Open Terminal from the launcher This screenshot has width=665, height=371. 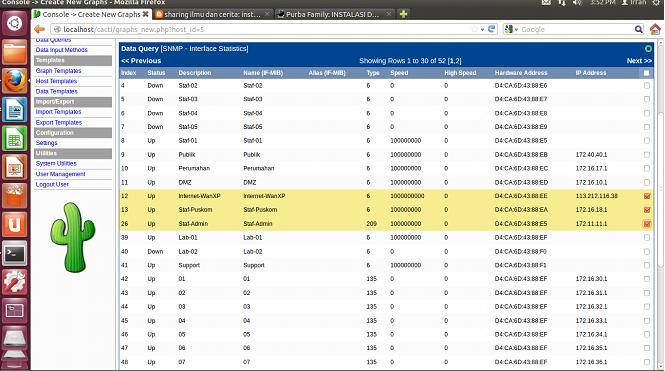[14, 254]
